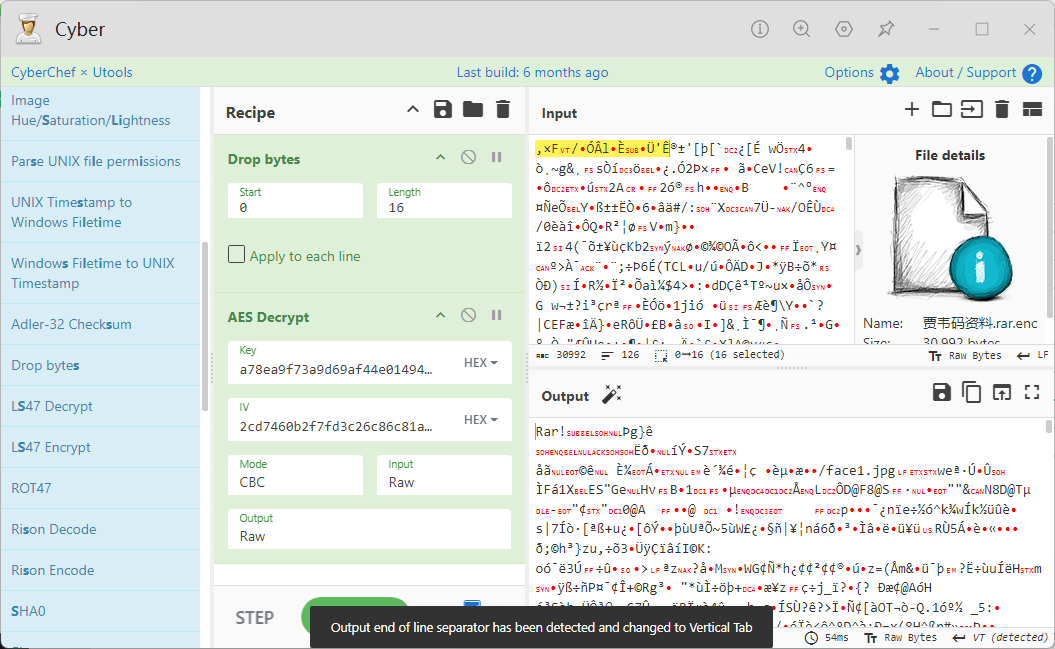
Task: Select the LS47 Decrypt operation
Action: [x=100, y=406]
